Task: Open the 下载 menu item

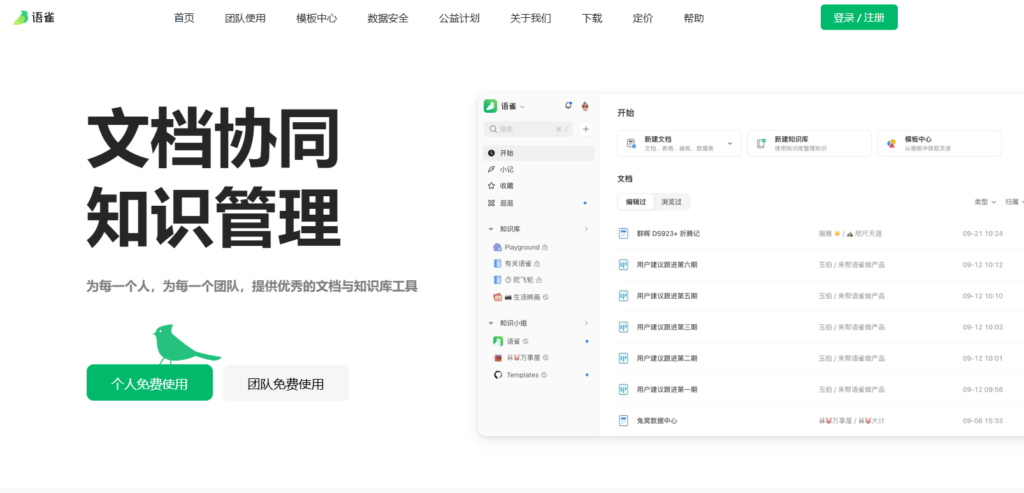Action: (x=592, y=18)
